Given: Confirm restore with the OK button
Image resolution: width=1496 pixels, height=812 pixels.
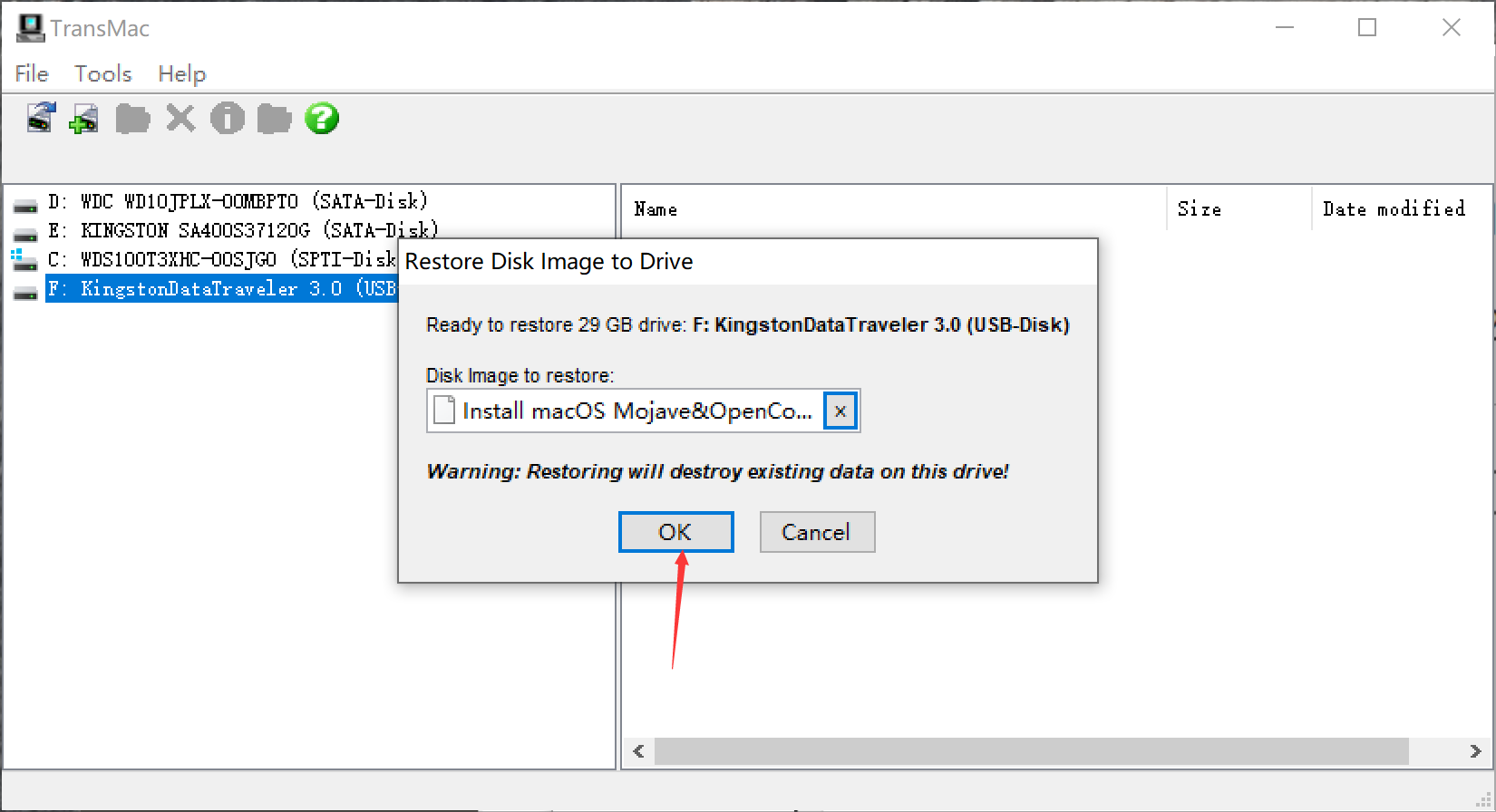Looking at the screenshot, I should [675, 532].
